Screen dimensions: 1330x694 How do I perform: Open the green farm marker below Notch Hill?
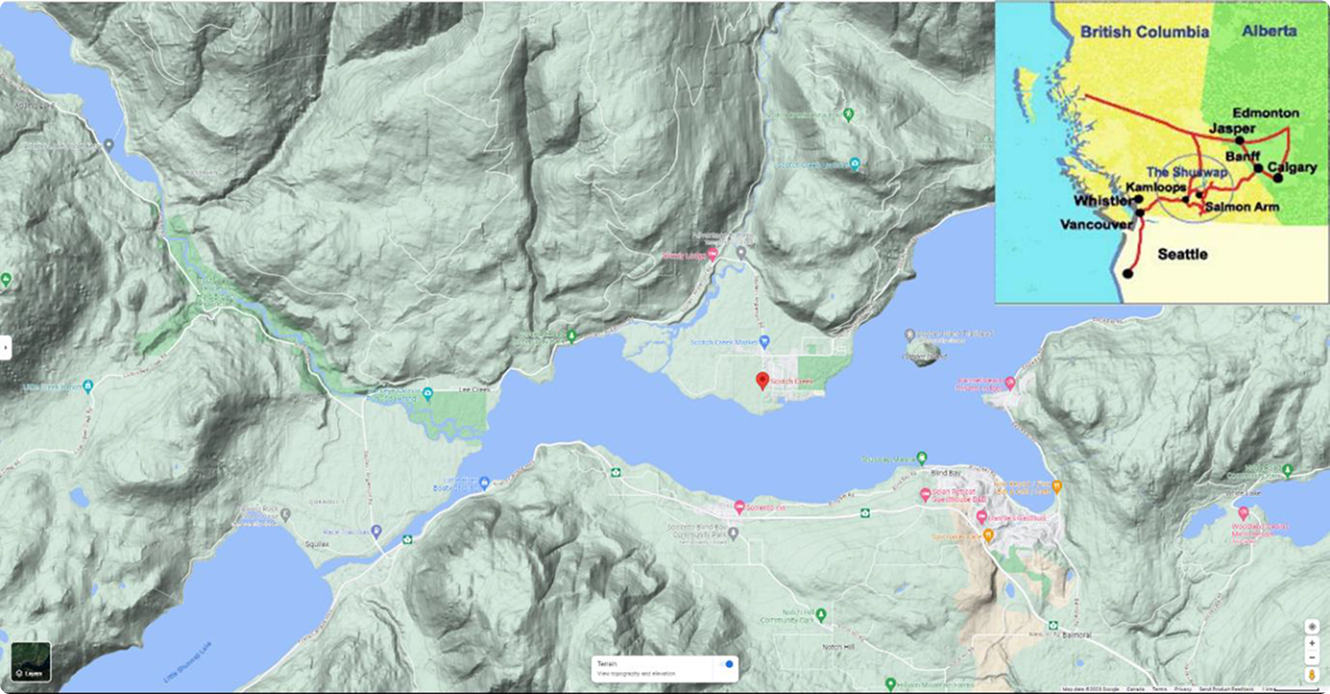(x=890, y=685)
